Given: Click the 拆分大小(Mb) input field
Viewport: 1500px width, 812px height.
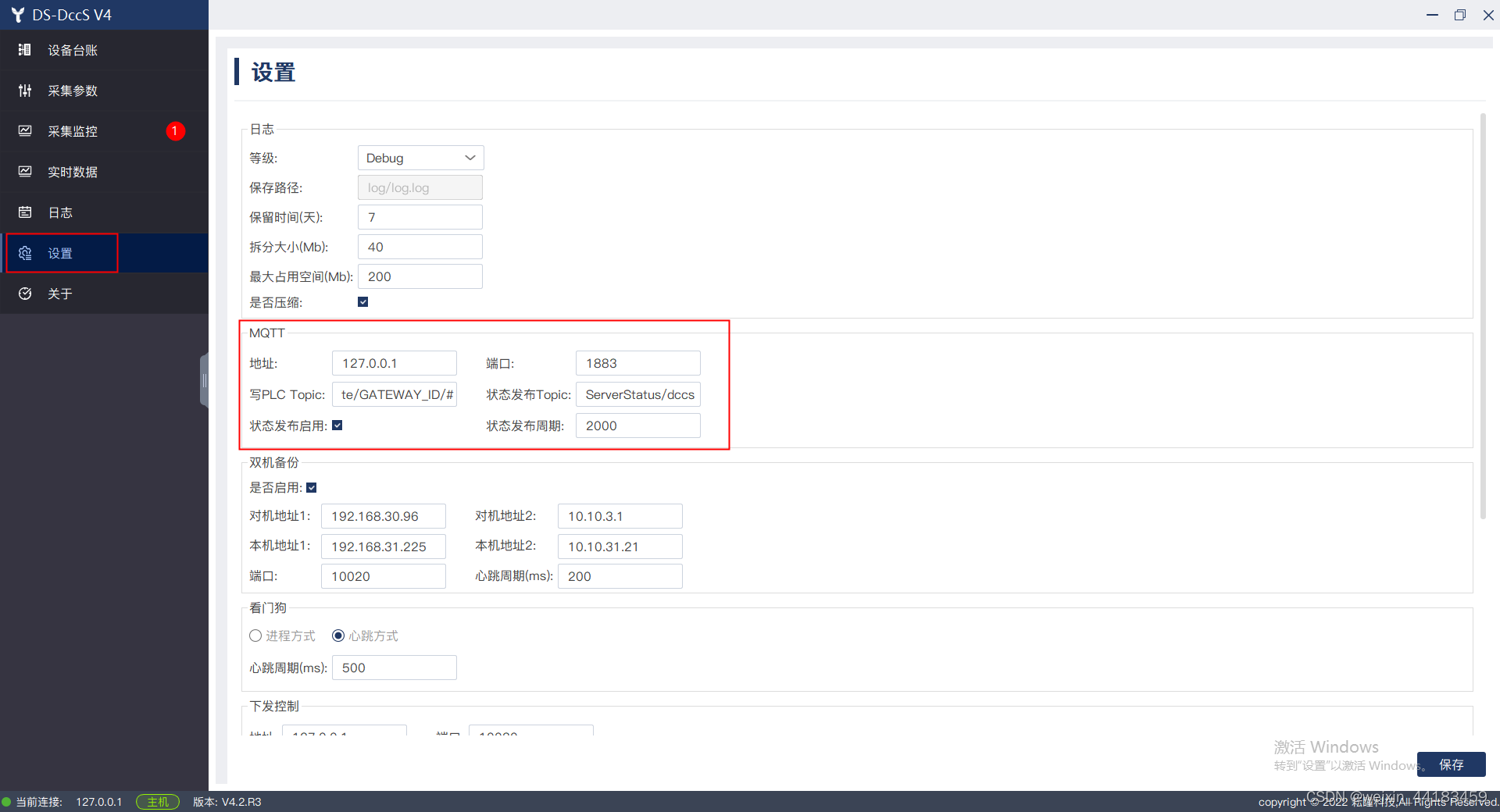Looking at the screenshot, I should click(420, 247).
